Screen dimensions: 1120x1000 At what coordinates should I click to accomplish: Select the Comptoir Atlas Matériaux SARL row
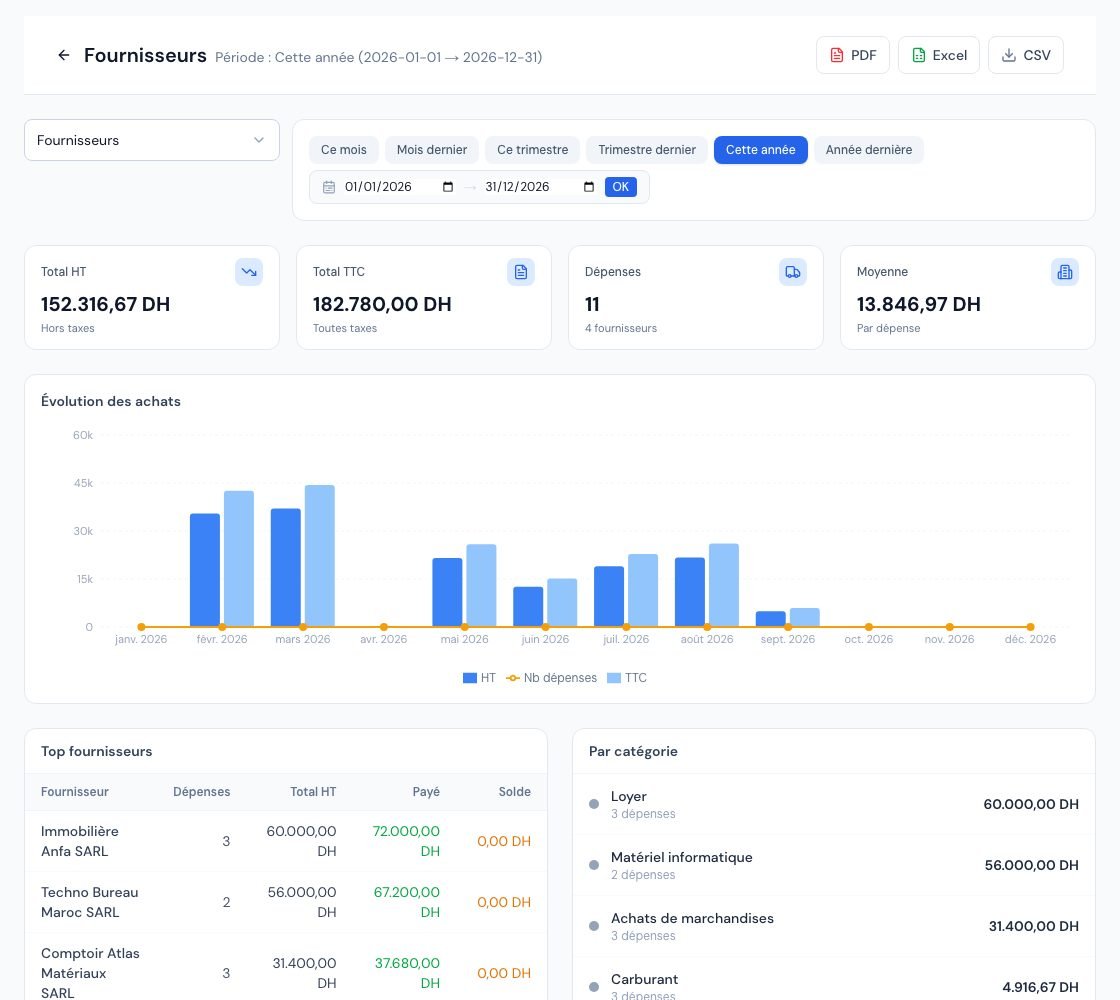286,967
